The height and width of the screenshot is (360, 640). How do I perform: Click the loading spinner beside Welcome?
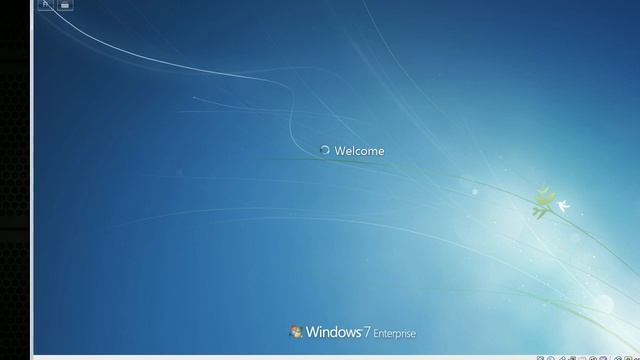coord(325,150)
